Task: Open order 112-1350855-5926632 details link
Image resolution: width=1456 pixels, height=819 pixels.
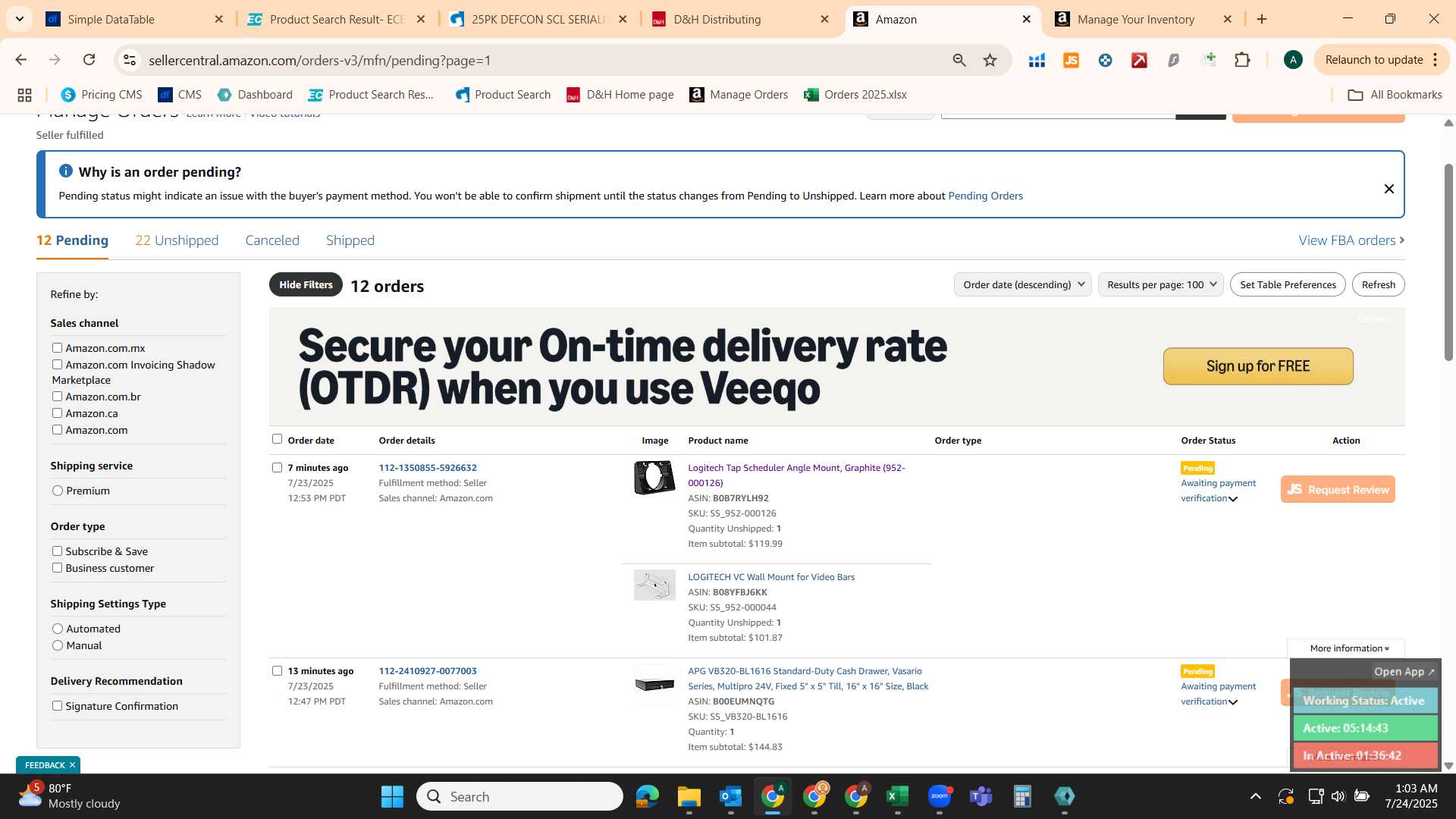Action: [x=428, y=468]
